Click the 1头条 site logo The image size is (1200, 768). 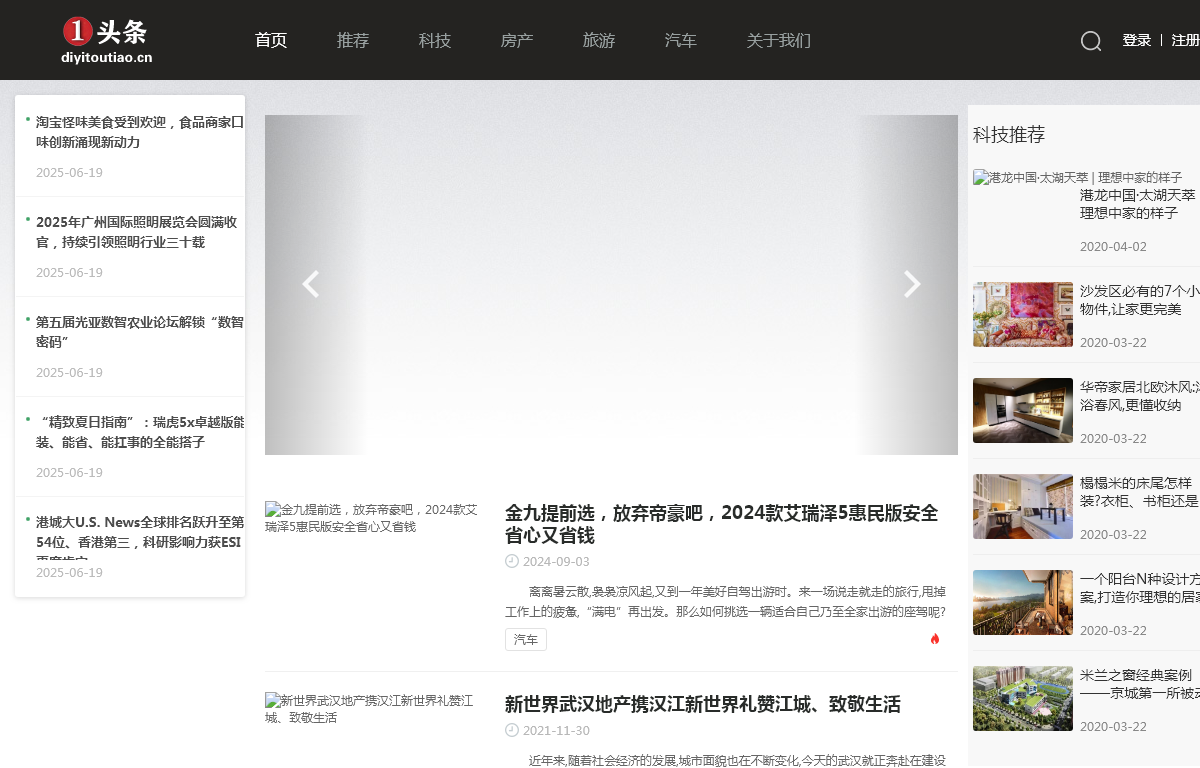[x=106, y=40]
